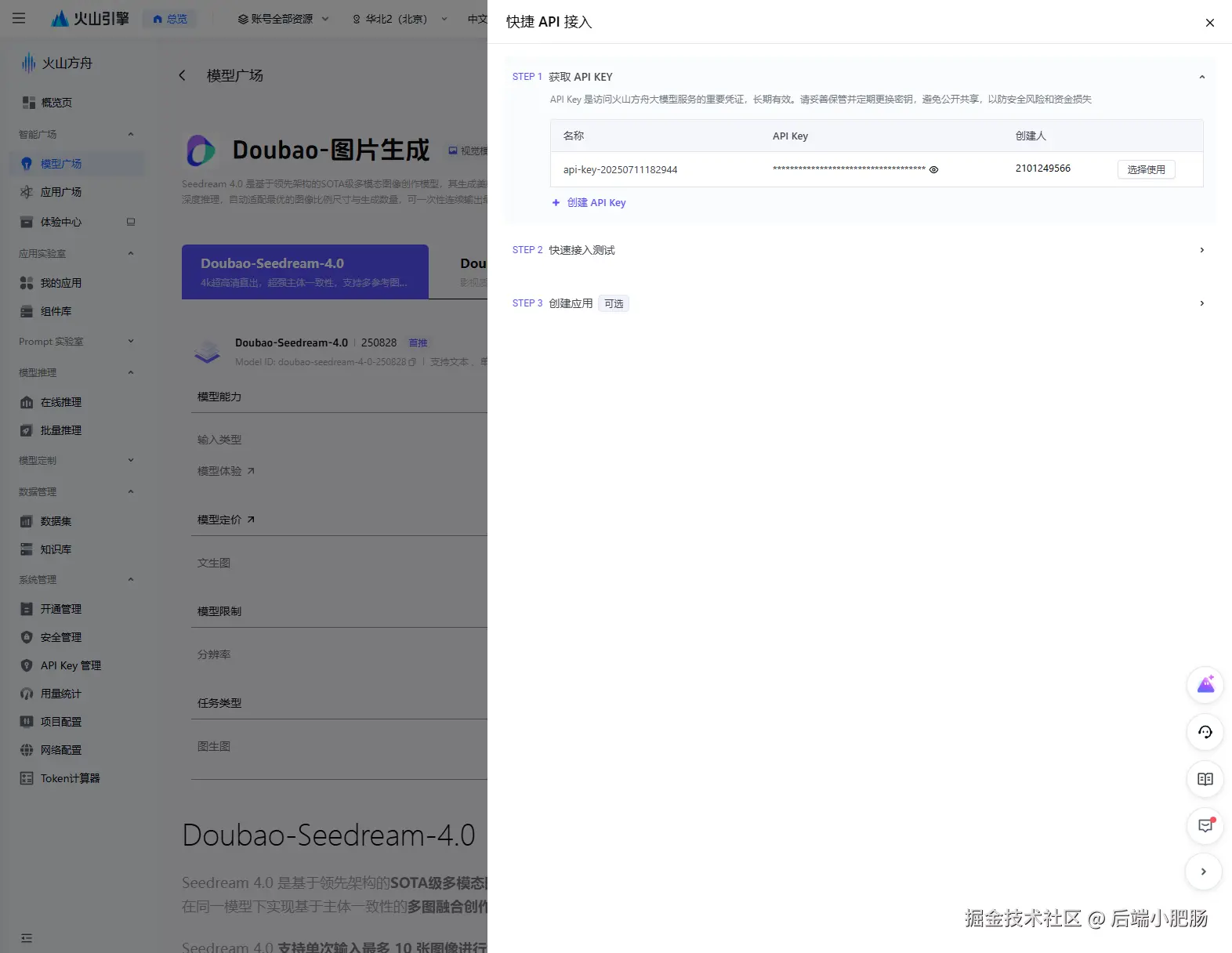Open the 账号全部资源 dropdown
Screen dimensions: 1232x953
pyautogui.click(x=283, y=19)
